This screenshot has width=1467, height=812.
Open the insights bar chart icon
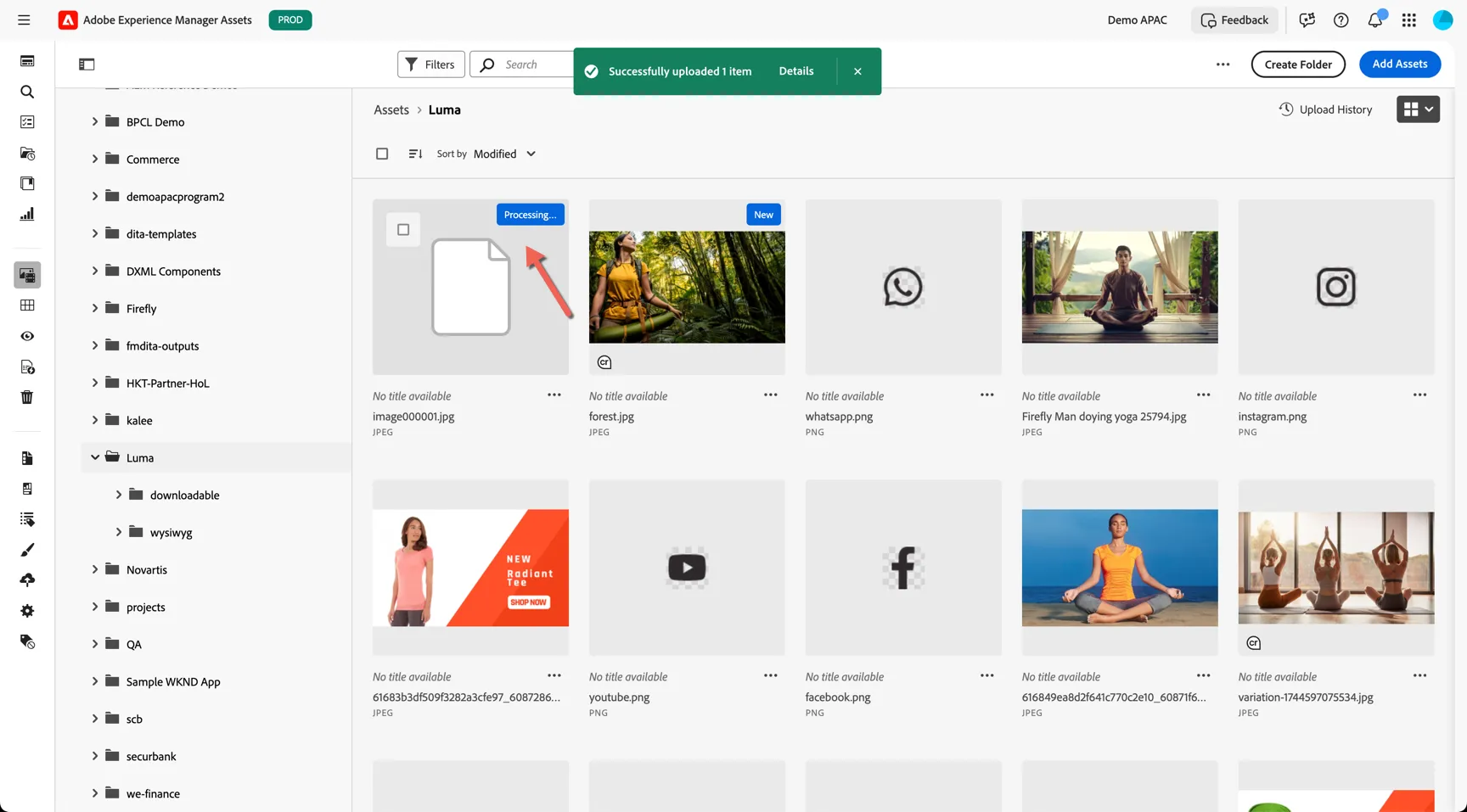click(27, 214)
